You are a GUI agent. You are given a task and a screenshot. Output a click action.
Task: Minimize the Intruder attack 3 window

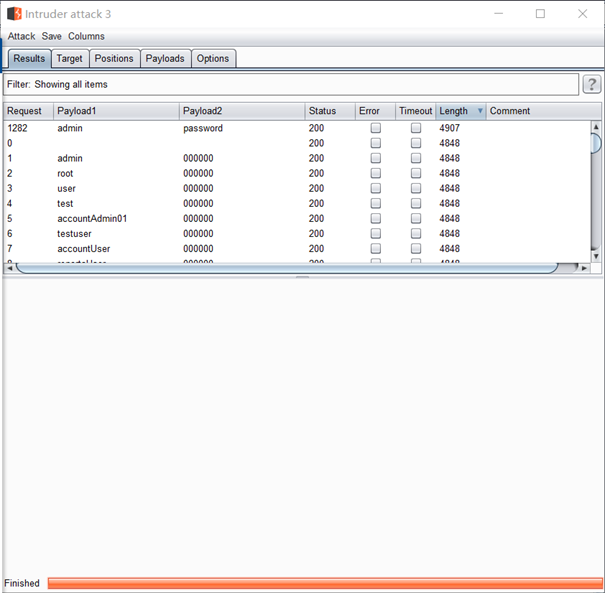click(499, 14)
